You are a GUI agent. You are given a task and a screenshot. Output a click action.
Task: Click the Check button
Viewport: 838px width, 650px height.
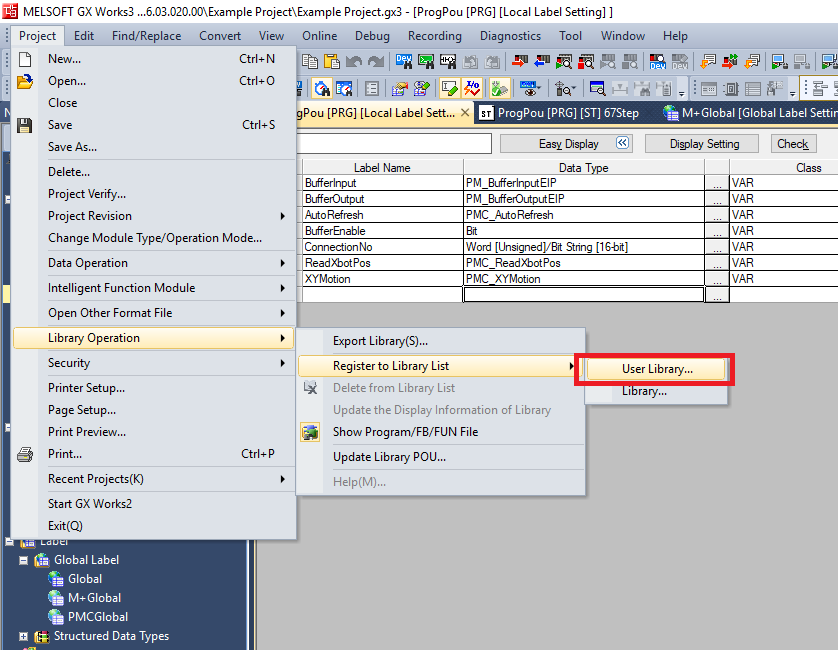click(792, 143)
